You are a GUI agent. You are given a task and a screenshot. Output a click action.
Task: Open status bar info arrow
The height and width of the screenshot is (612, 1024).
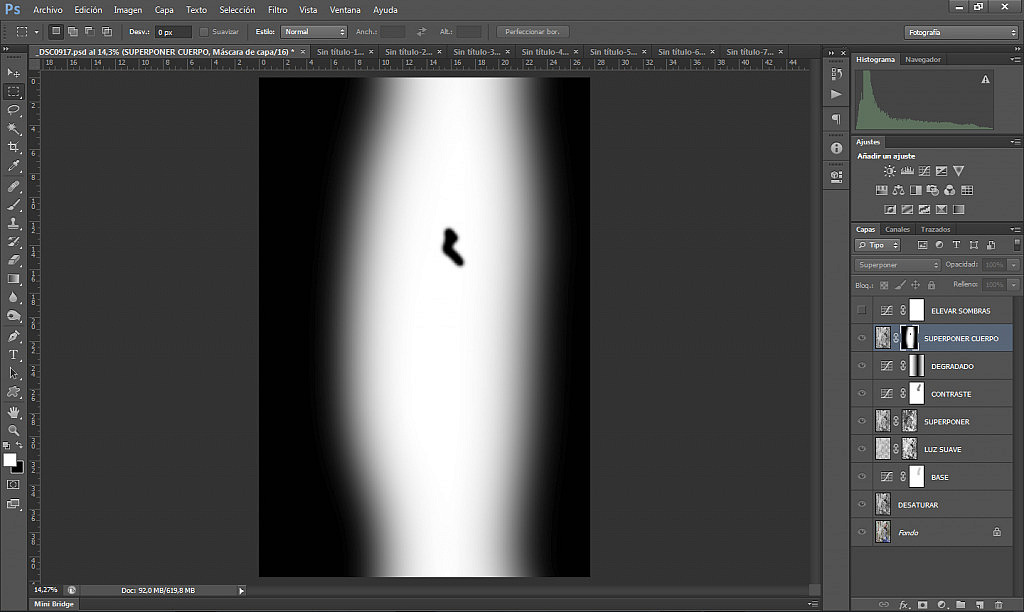tap(241, 590)
